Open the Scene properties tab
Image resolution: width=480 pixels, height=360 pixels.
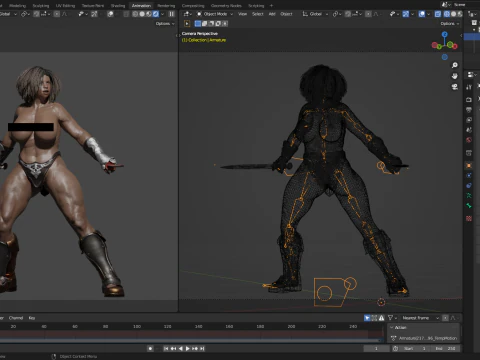click(x=469, y=130)
